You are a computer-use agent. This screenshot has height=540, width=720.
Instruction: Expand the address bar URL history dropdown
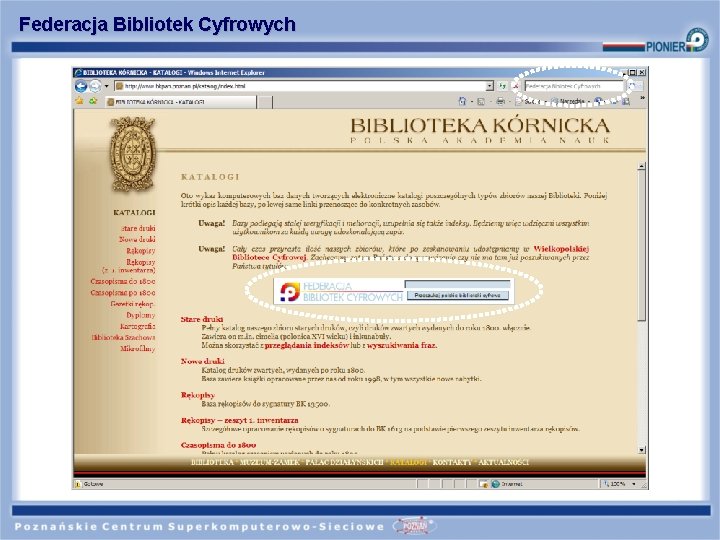pos(490,86)
